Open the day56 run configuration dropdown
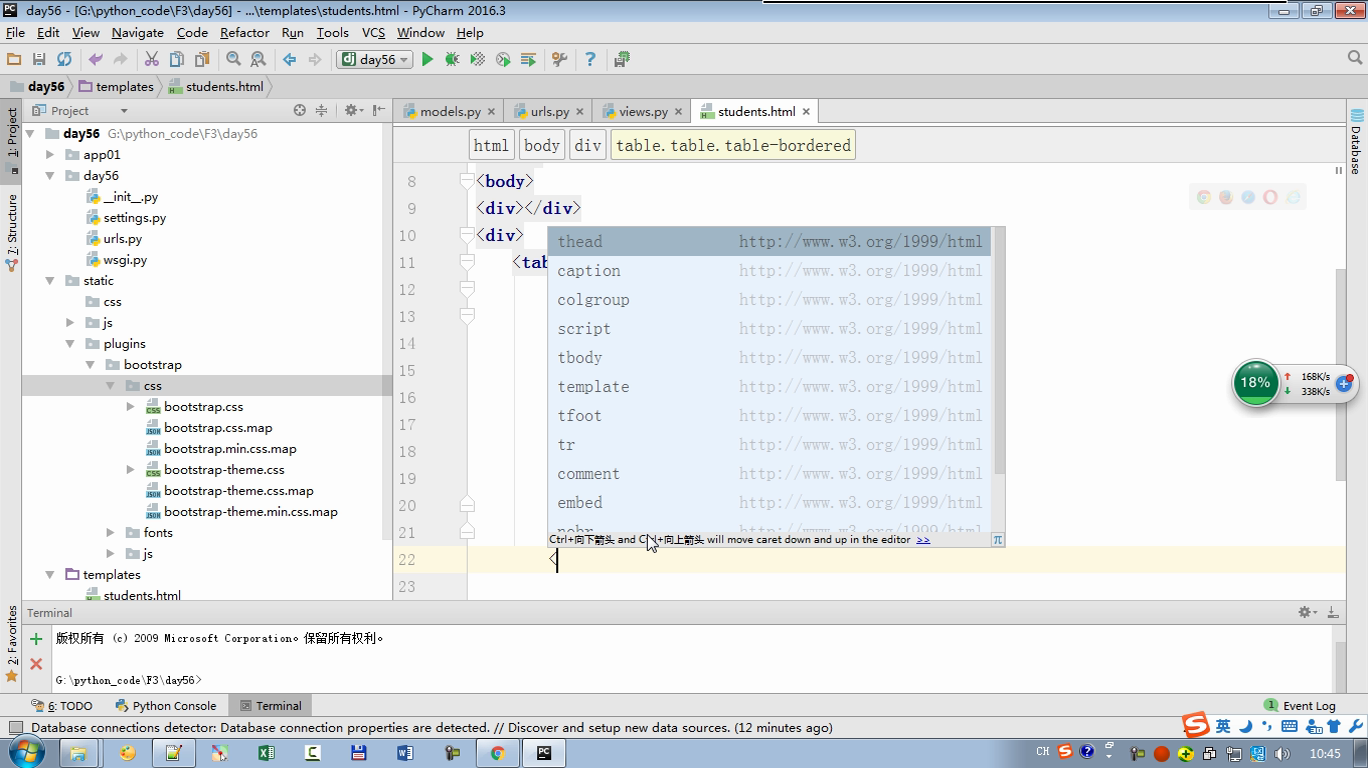1368x768 pixels. pyautogui.click(x=376, y=60)
